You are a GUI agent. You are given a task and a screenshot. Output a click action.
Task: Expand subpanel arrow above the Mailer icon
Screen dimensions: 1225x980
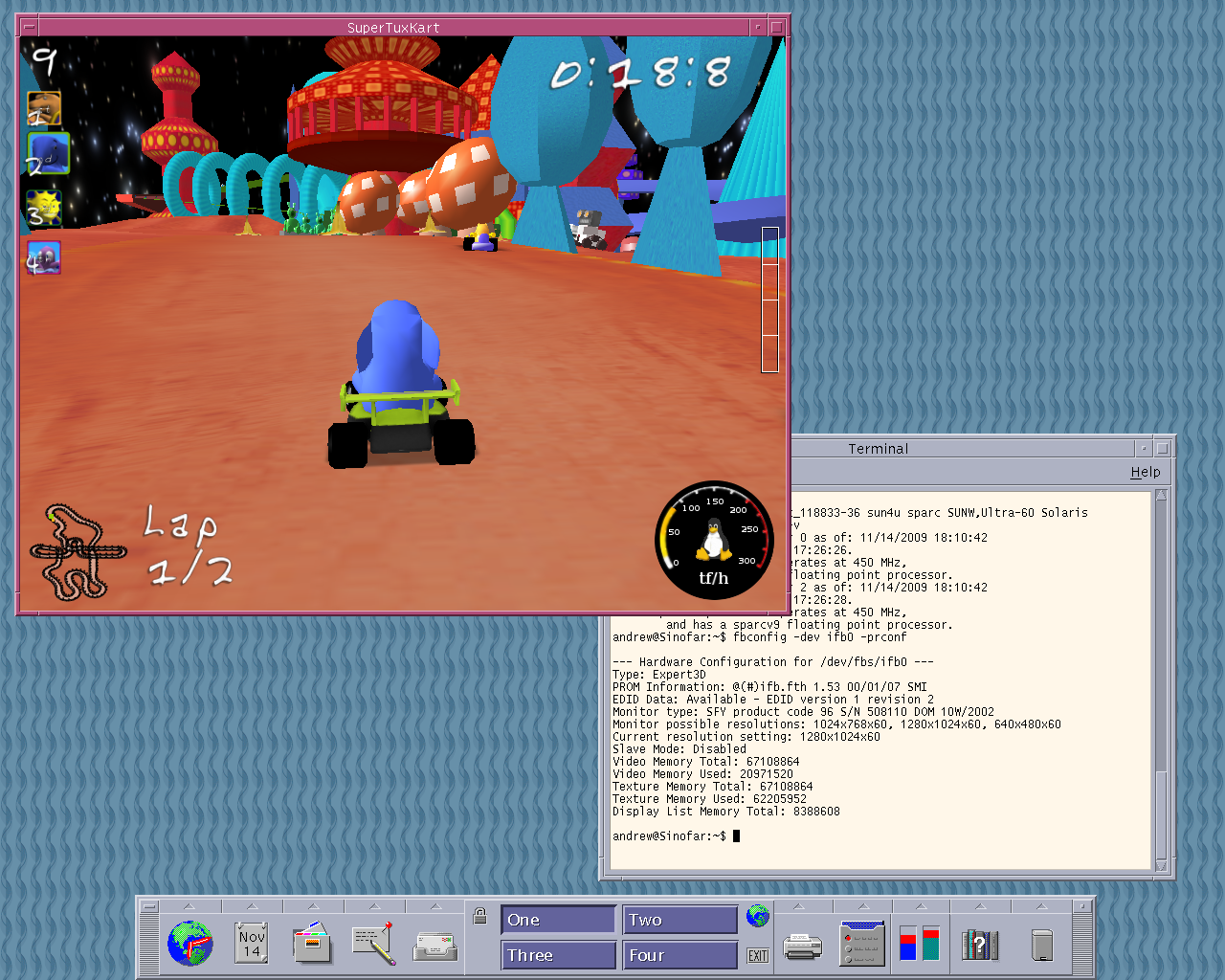tap(435, 906)
